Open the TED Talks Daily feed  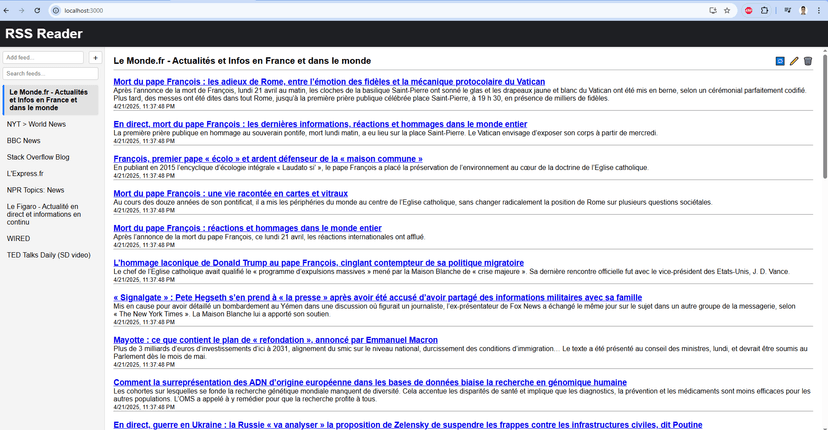(x=51, y=255)
